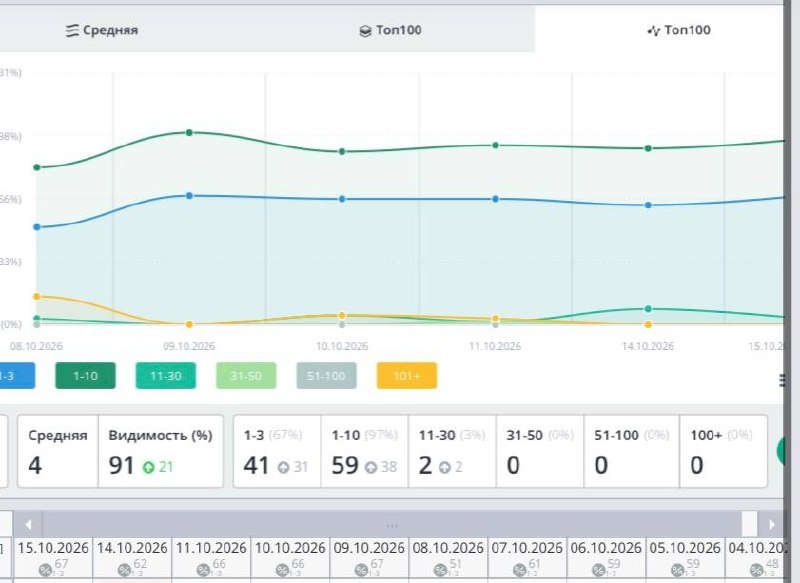Select the teal 11-30 point on 14.10.2026
The image size is (800, 583).
point(648,309)
